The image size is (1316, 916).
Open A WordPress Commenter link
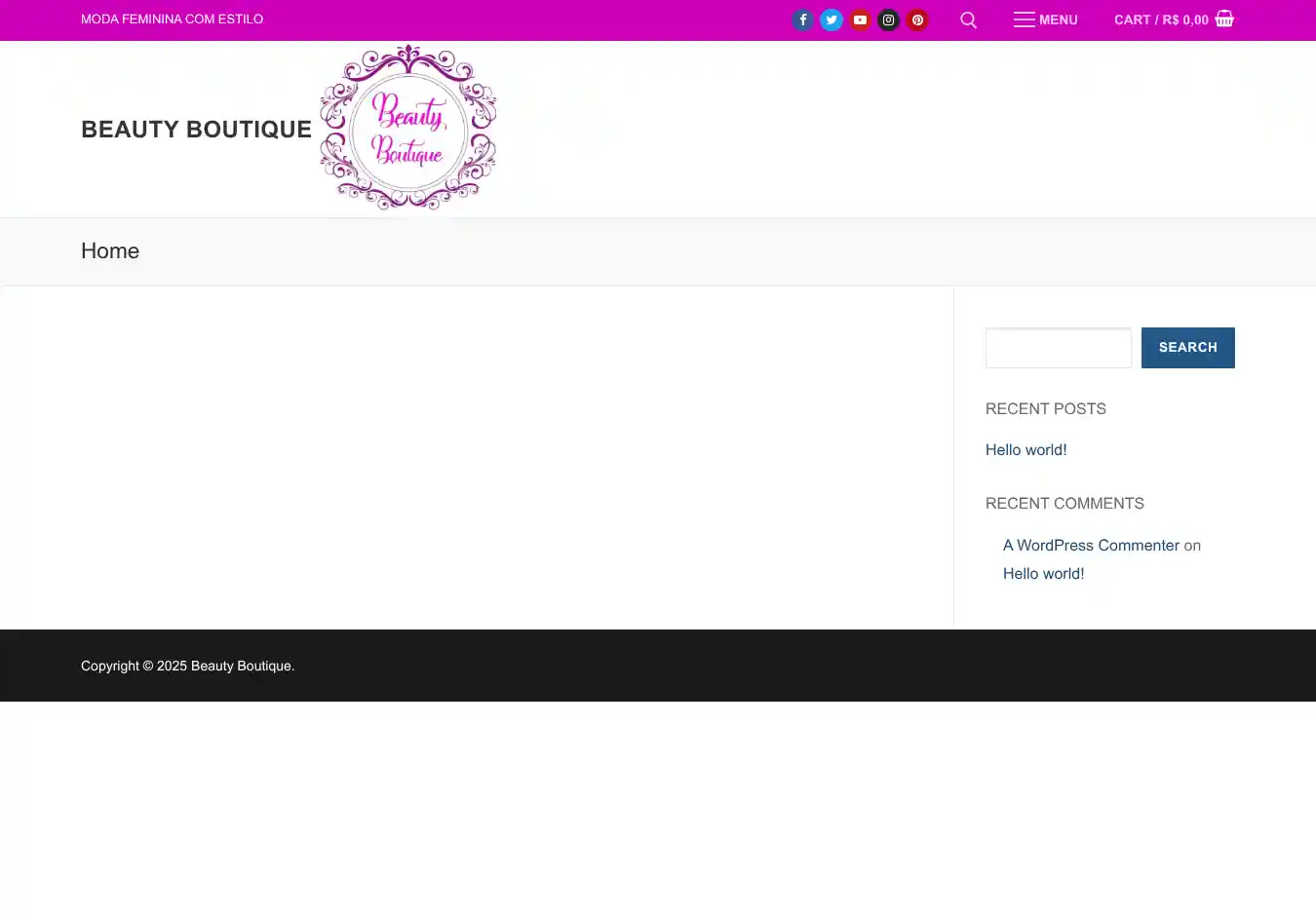(x=1091, y=545)
